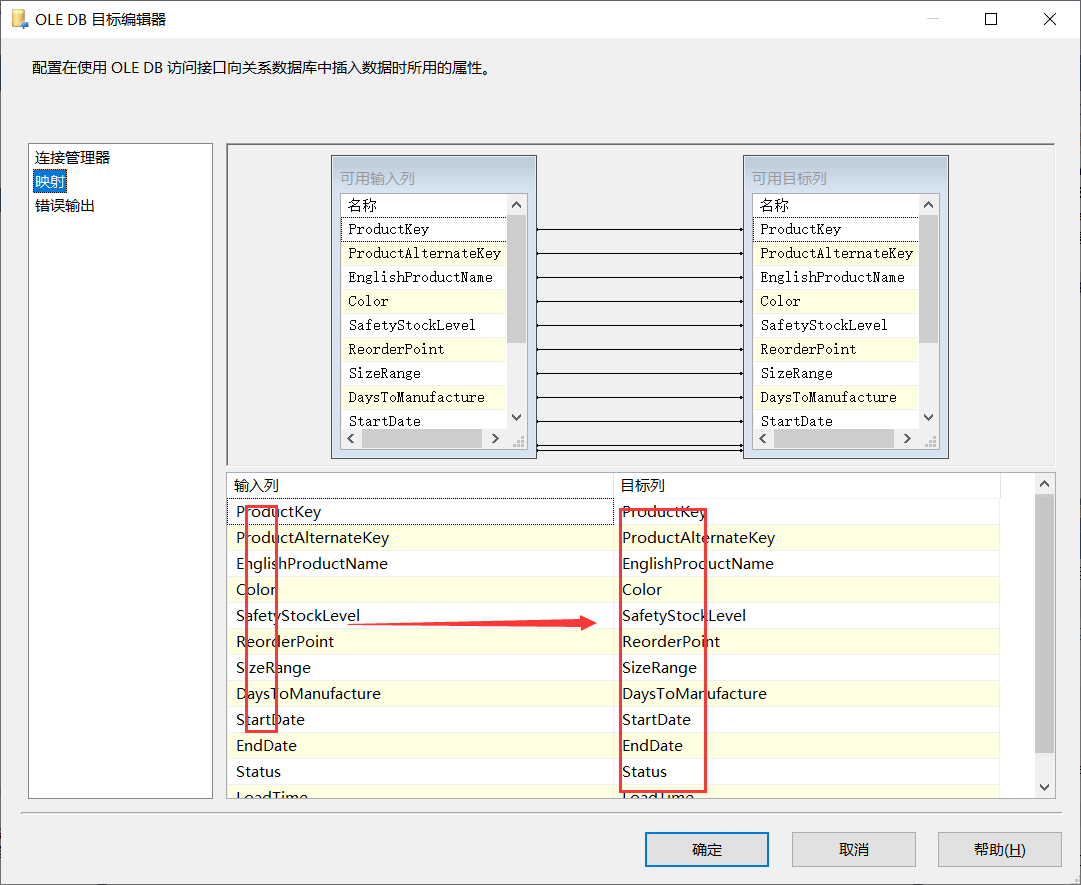This screenshot has height=885, width=1081.
Task: Click the left arrow under 可用目标列 list
Action: (x=763, y=438)
